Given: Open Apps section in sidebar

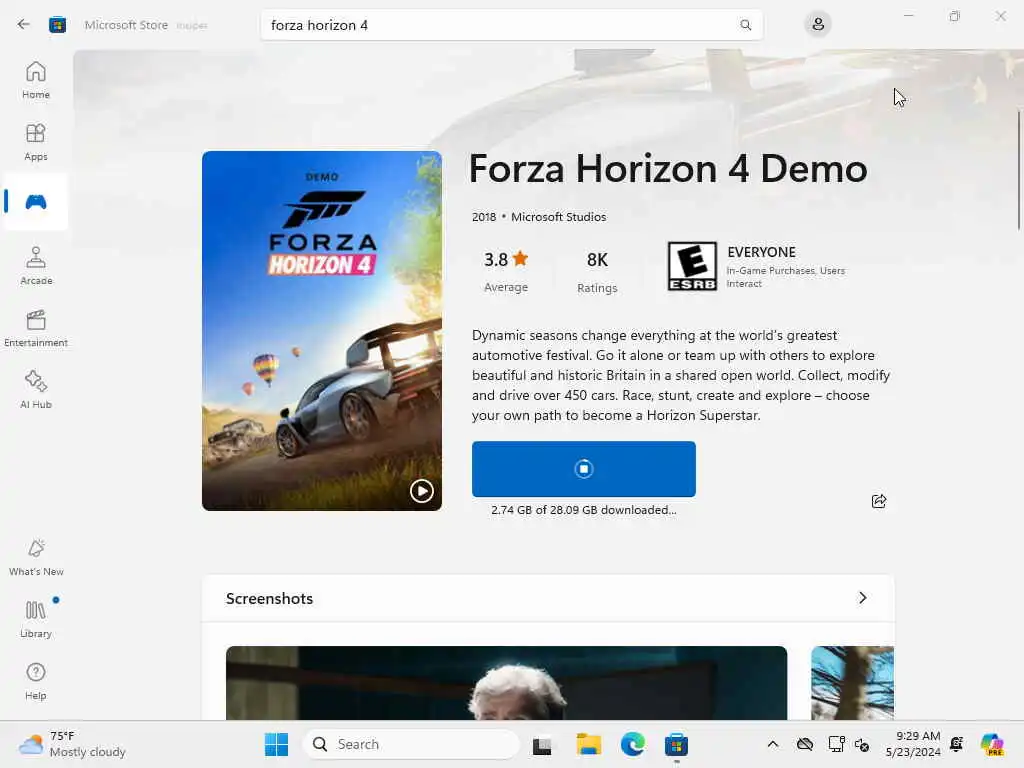Looking at the screenshot, I should (36, 142).
